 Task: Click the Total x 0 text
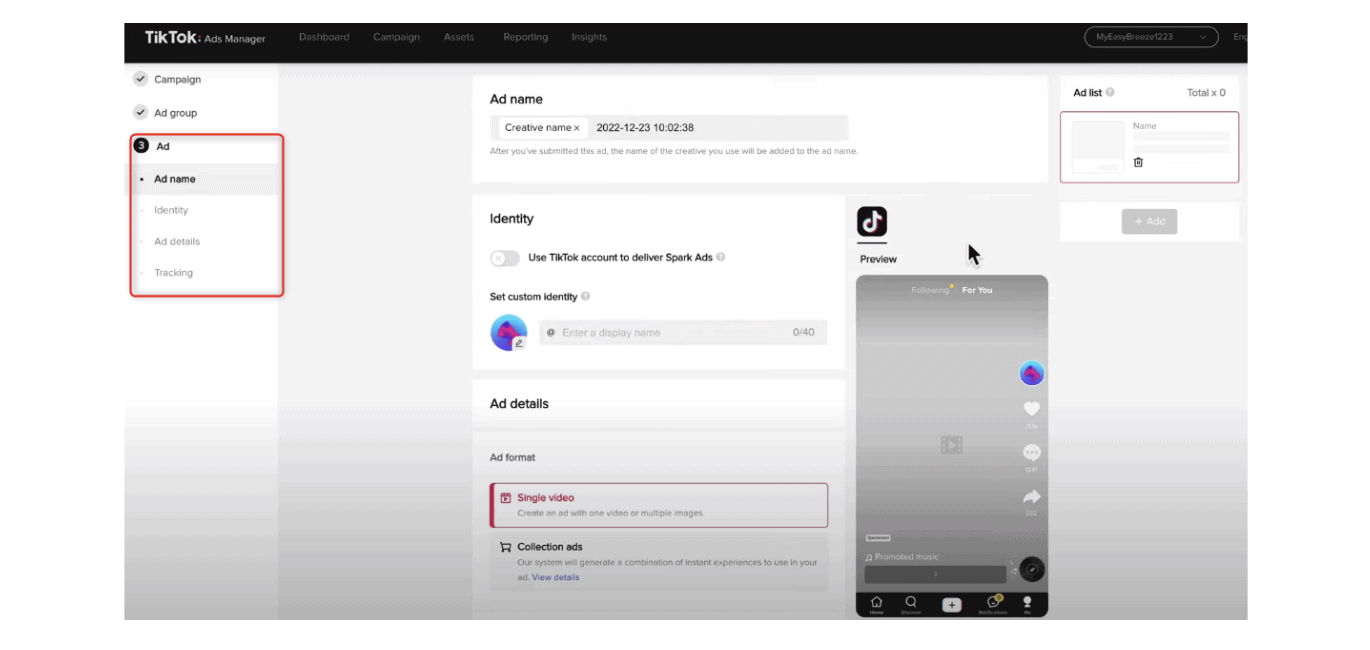coord(1206,92)
